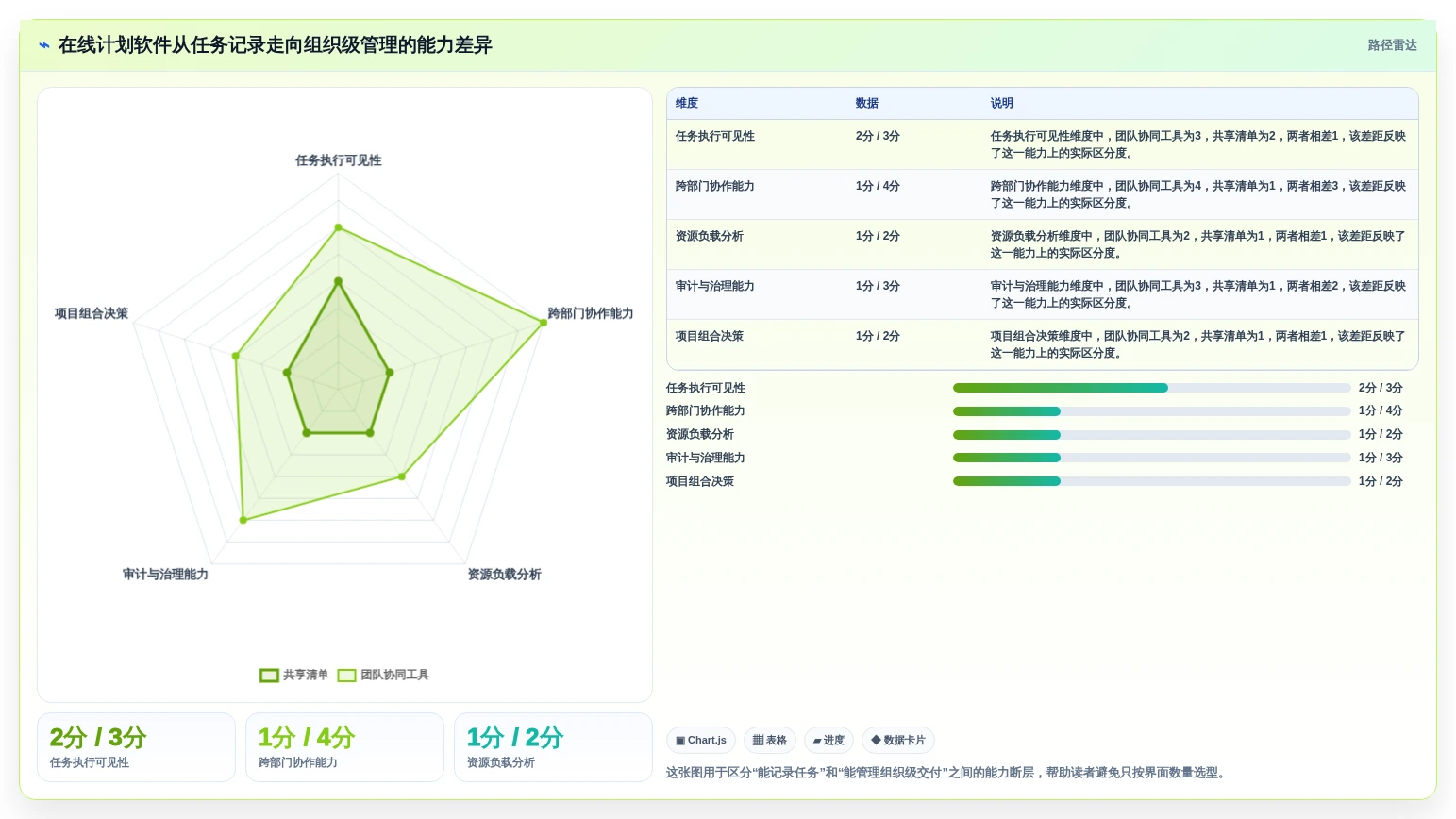Click radar axis label 项目组合决策
Viewport: 1456px width, 819px height.
(x=92, y=313)
